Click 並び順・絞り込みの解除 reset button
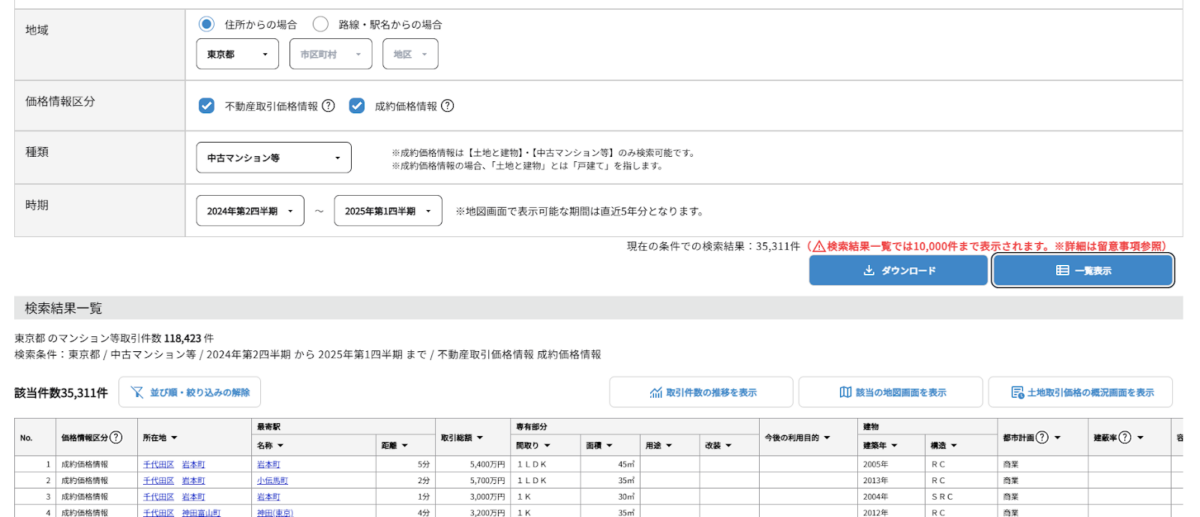The image size is (1200, 517). [x=190, y=392]
